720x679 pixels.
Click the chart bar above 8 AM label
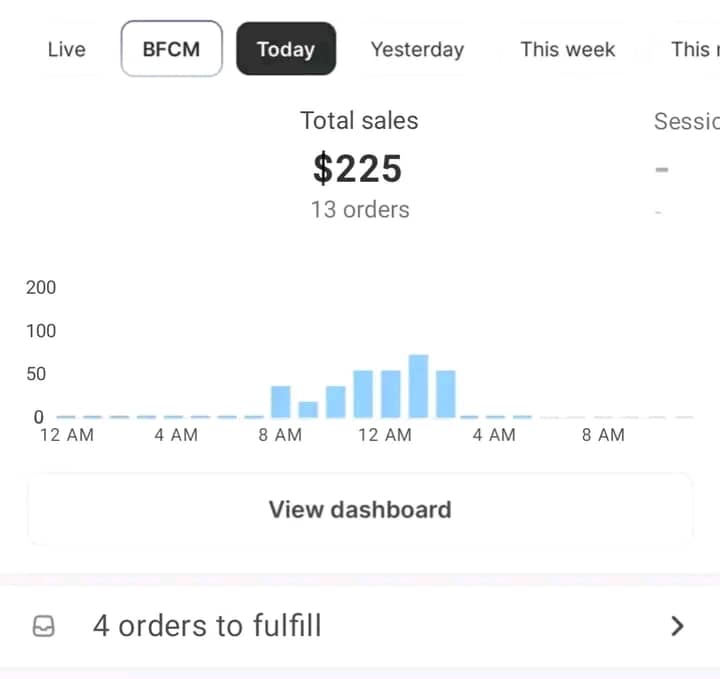point(281,401)
